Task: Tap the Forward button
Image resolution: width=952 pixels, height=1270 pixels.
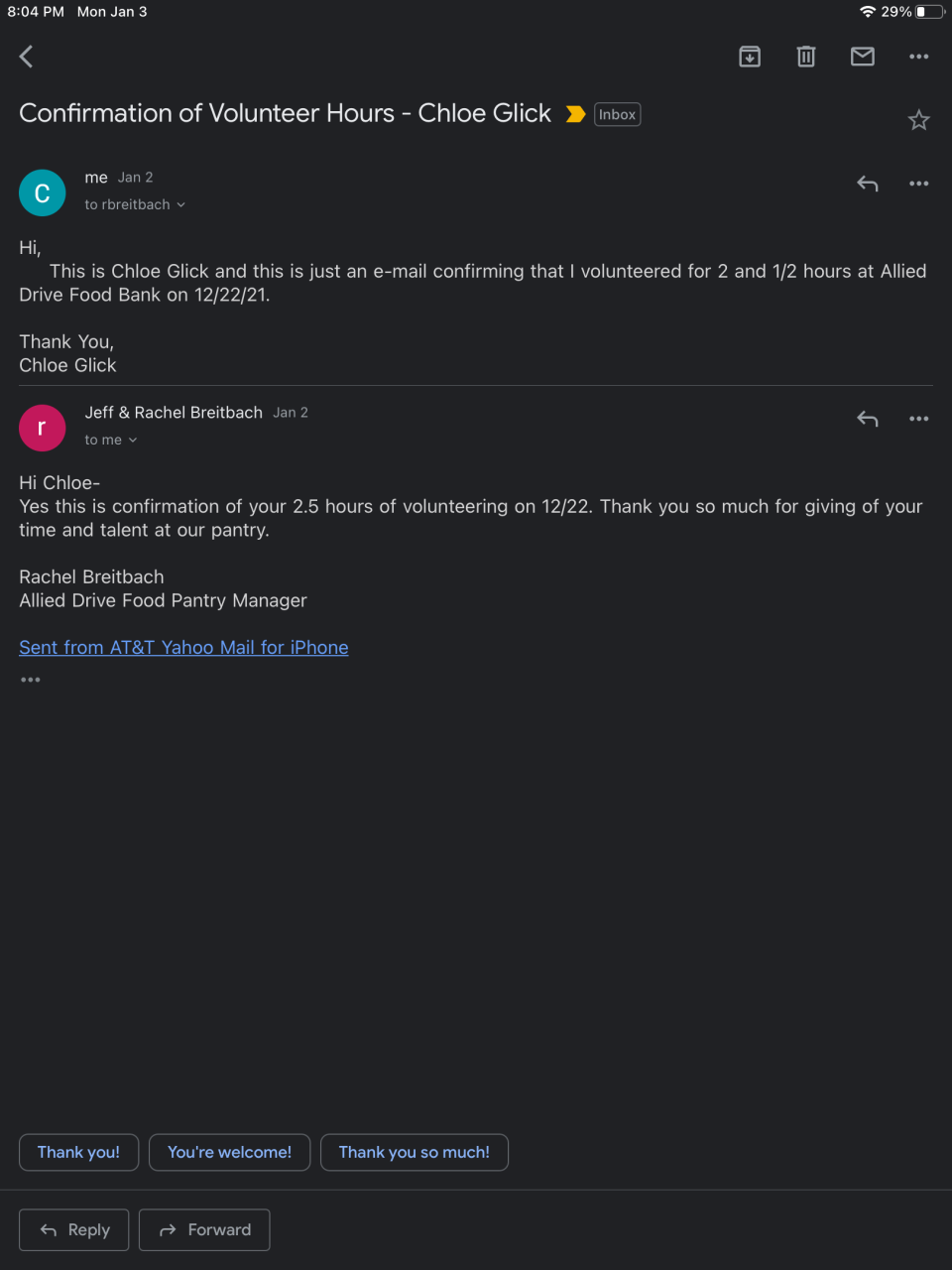Action: tap(204, 1229)
